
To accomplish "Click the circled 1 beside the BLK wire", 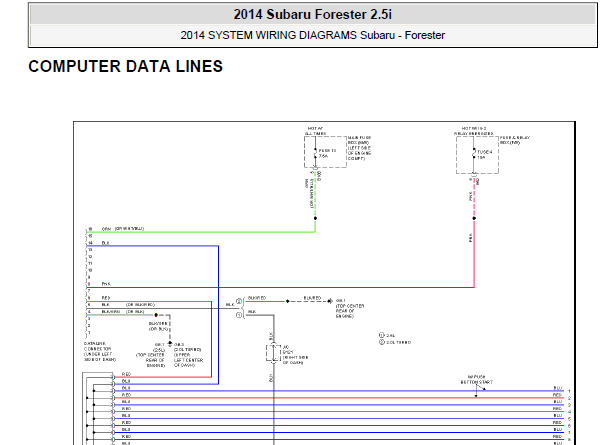I will pos(239,315).
